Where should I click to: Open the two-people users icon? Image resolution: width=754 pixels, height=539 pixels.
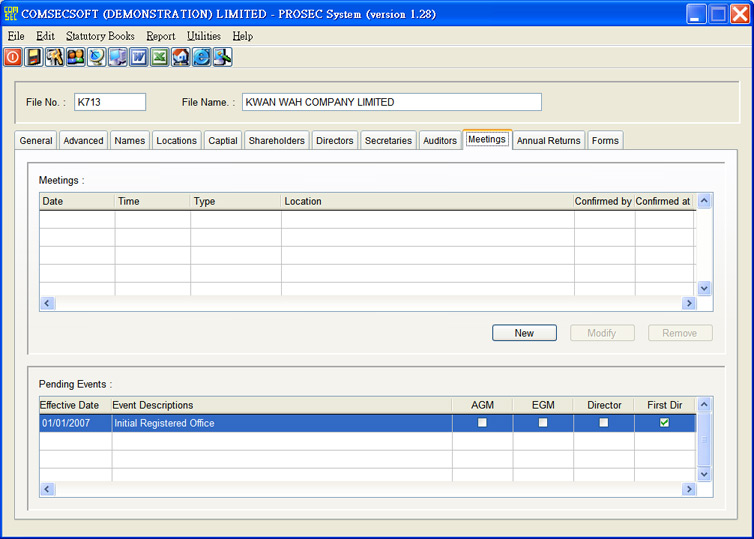75,57
